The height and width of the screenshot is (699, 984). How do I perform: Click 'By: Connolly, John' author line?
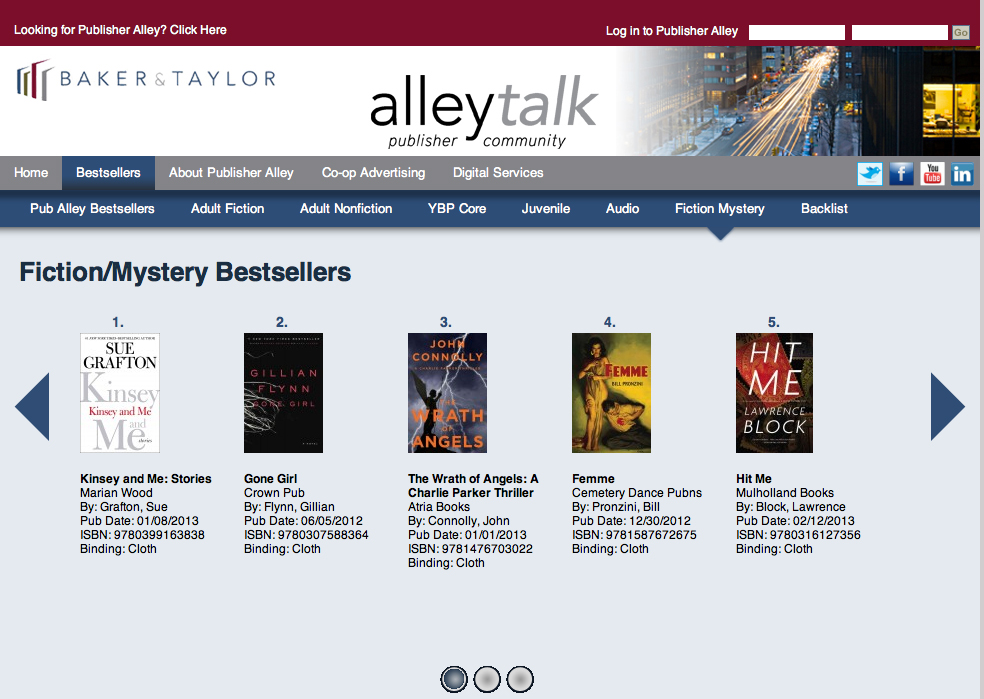tap(459, 521)
